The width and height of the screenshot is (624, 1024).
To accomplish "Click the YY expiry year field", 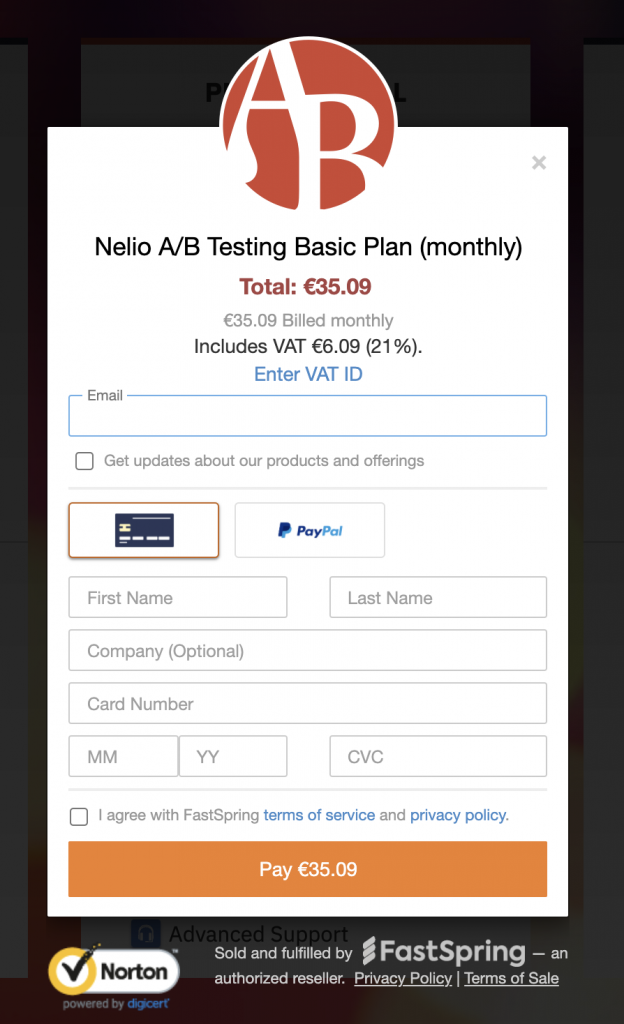I will (233, 756).
